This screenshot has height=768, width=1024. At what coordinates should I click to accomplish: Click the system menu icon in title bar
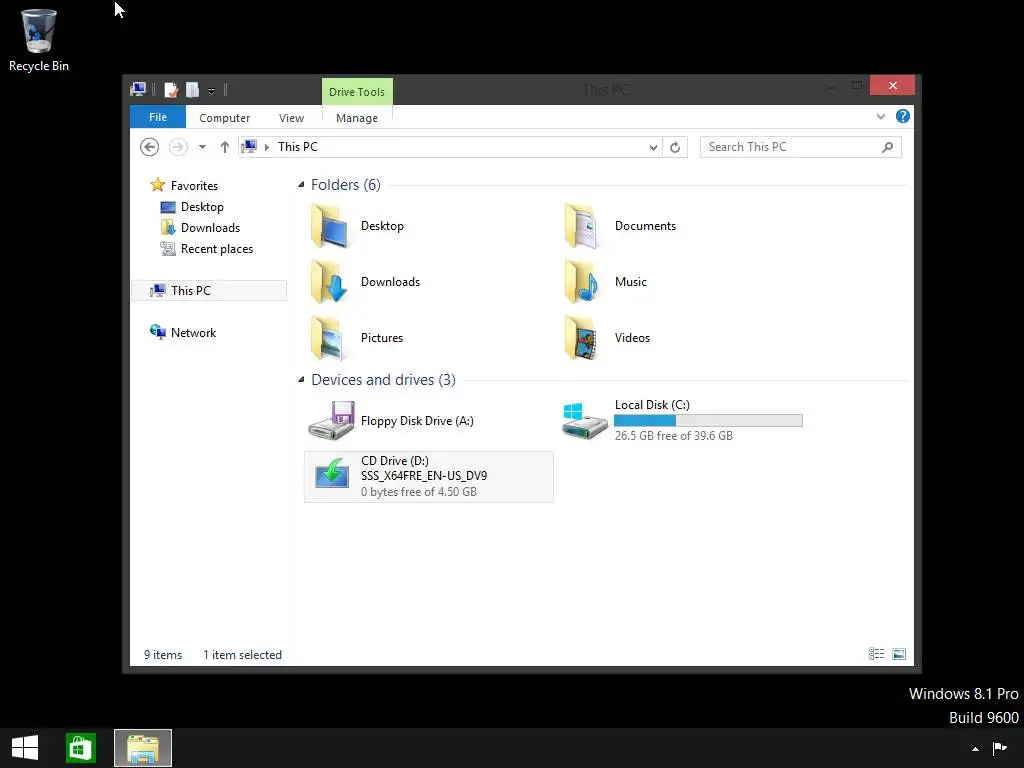coord(138,89)
